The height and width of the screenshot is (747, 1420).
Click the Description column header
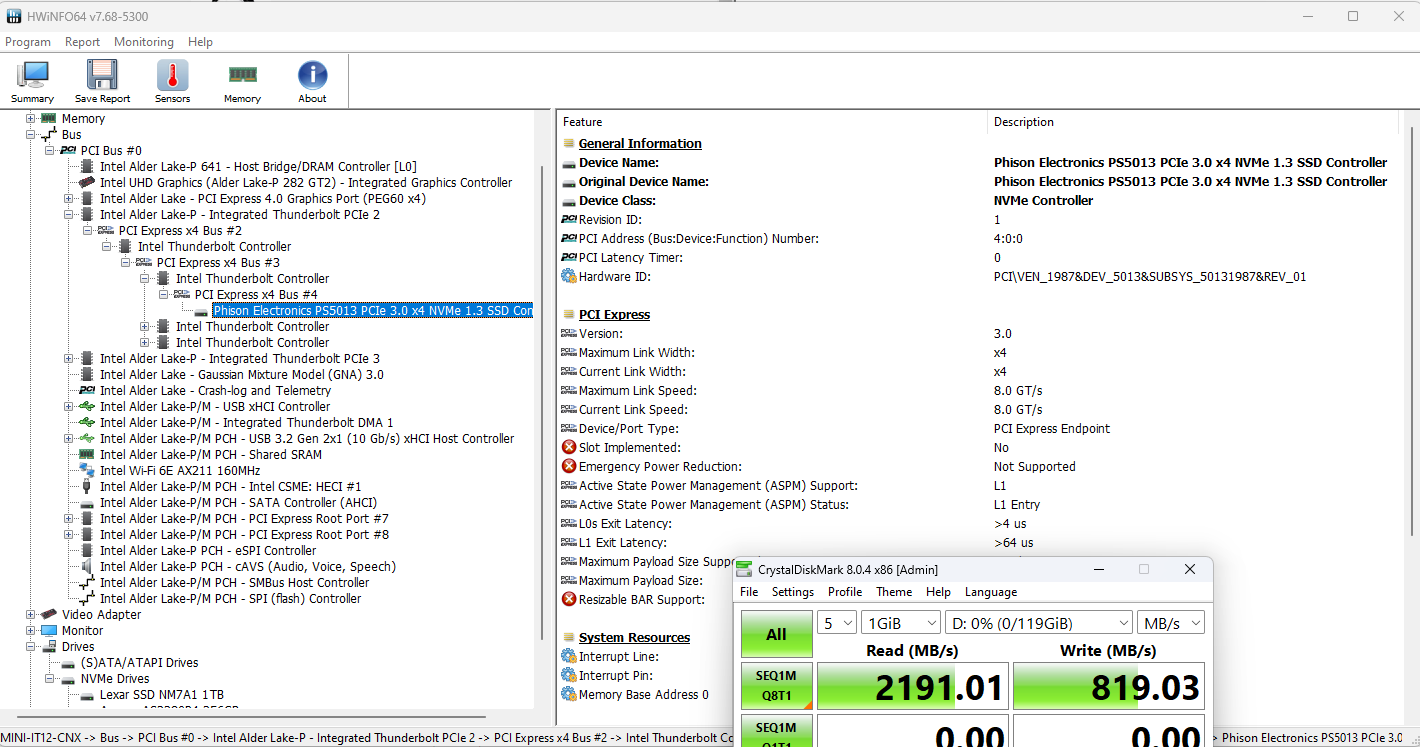[1193, 122]
